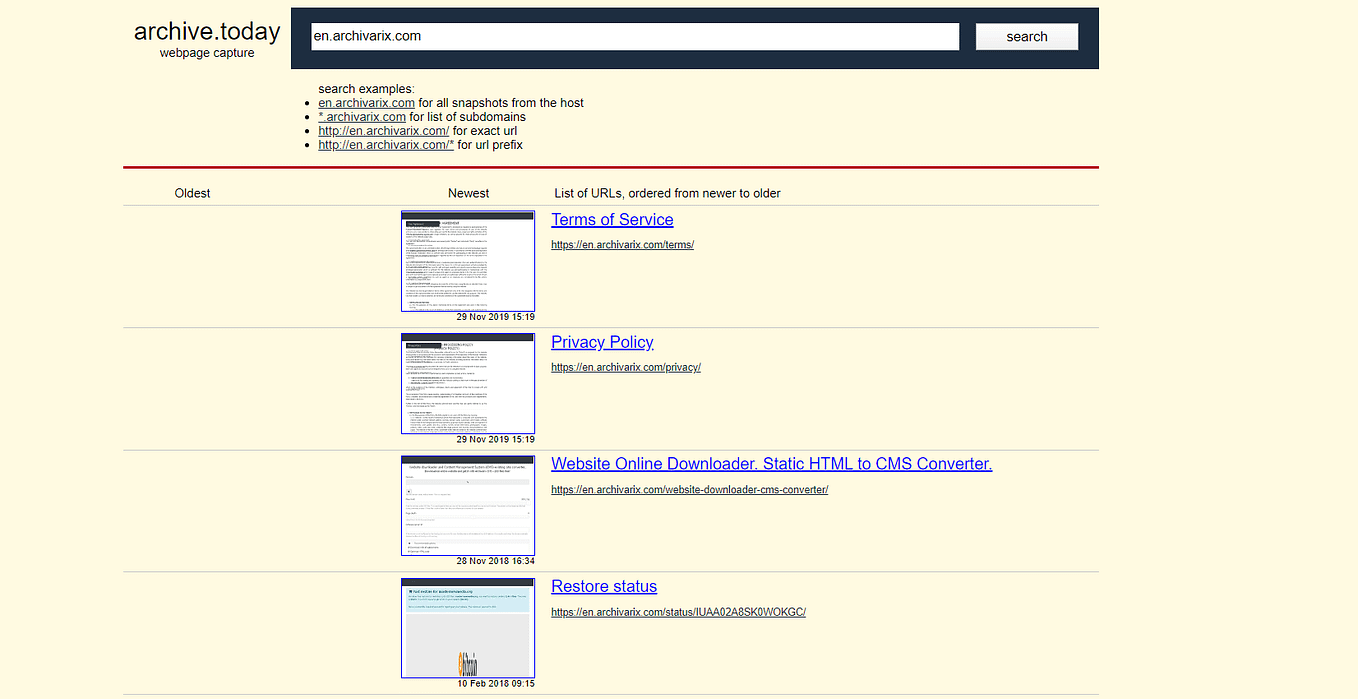Open the Privacy Policy snapshot title
This screenshot has height=699, width=1358.
[x=602, y=342]
